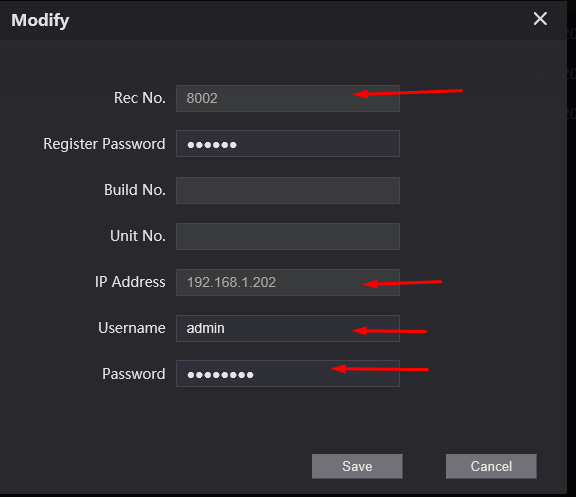
Task: Click the Username label text
Action: (x=132, y=328)
